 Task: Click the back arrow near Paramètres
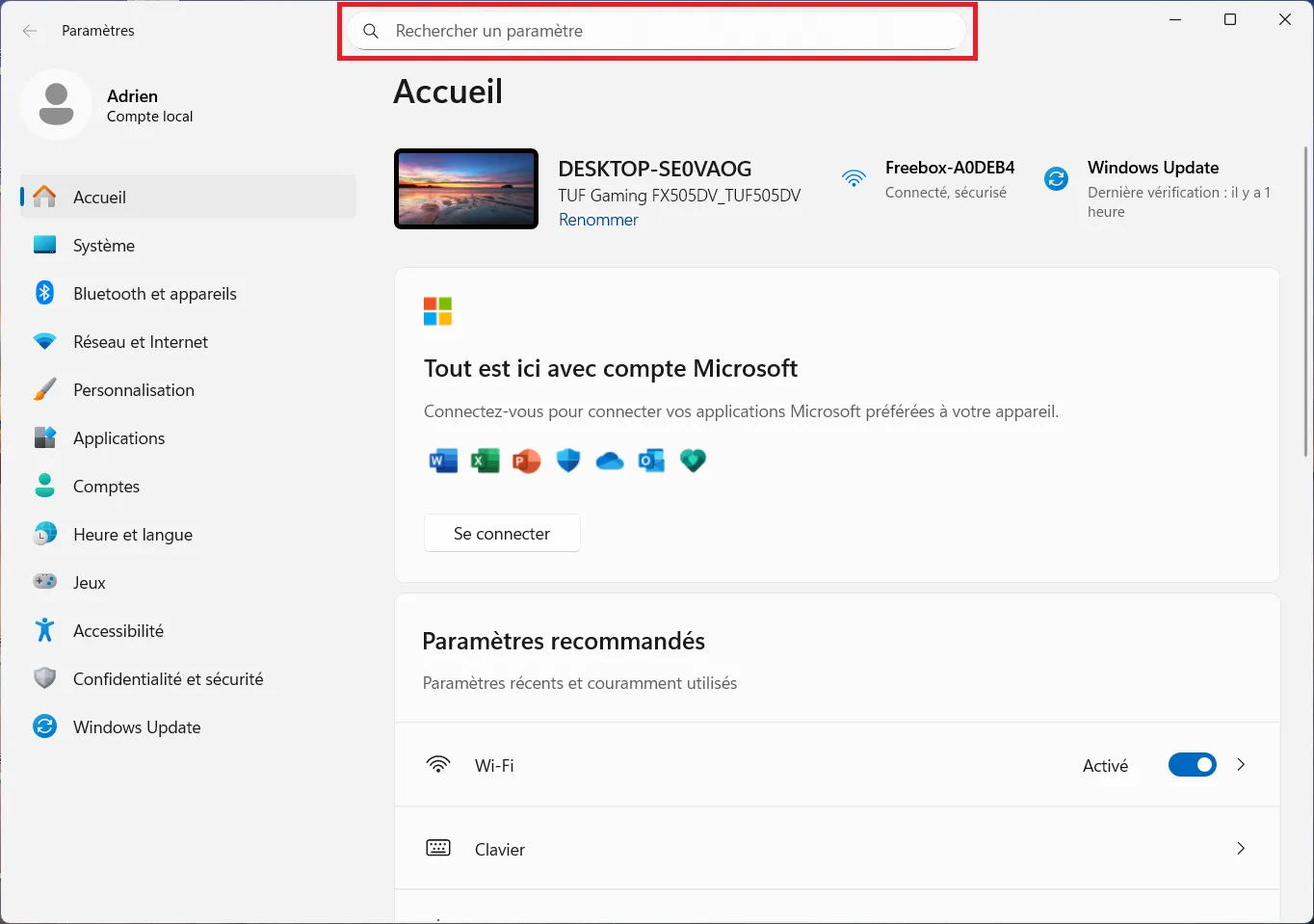point(29,30)
